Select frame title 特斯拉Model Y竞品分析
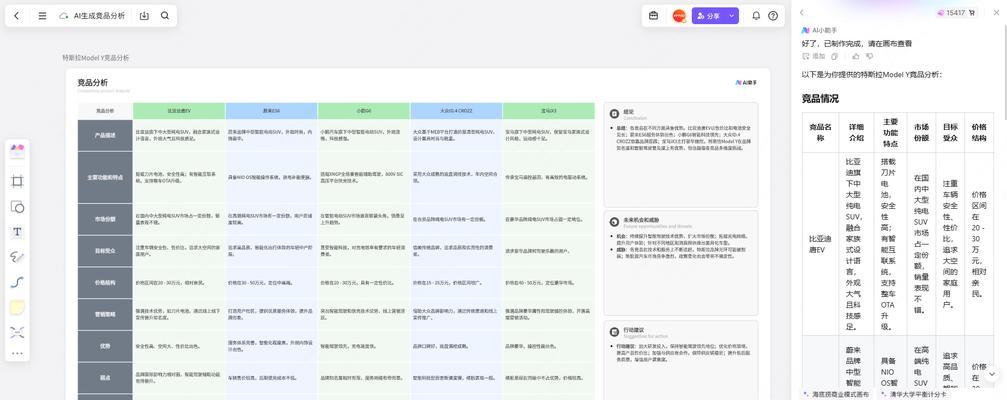 tap(96, 58)
